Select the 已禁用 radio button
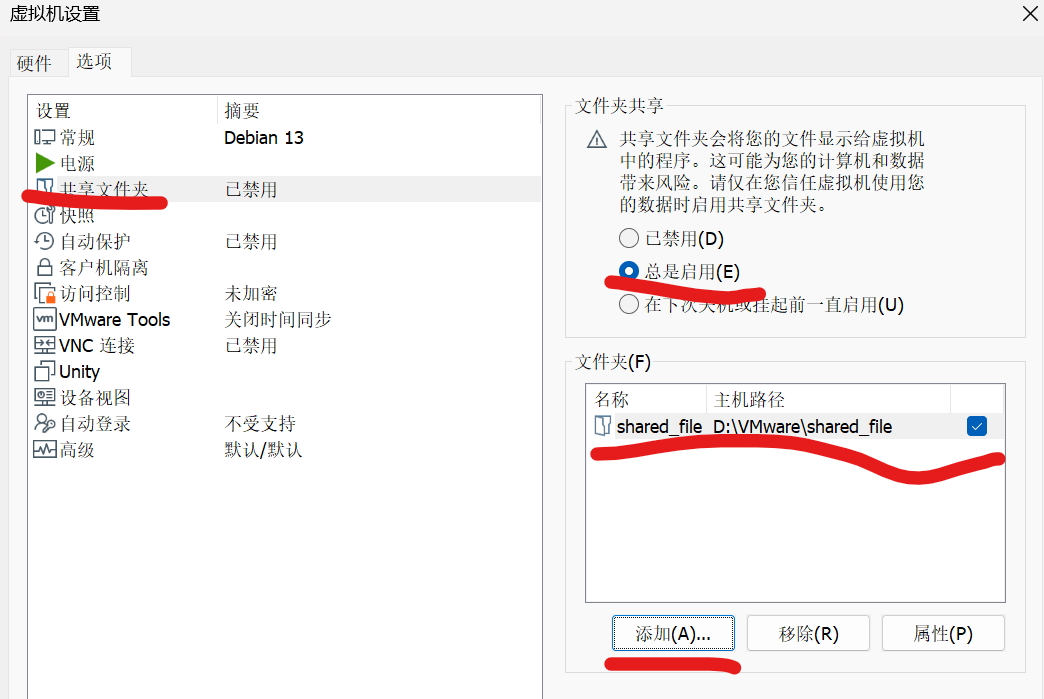This screenshot has width=1044, height=699. (628, 238)
